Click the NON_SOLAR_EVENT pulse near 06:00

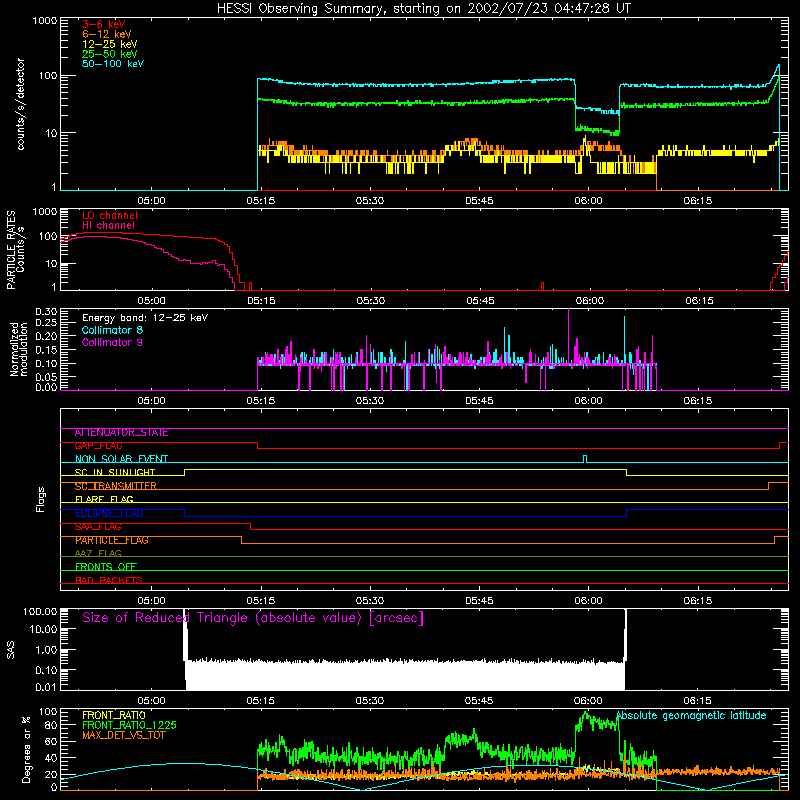point(585,459)
